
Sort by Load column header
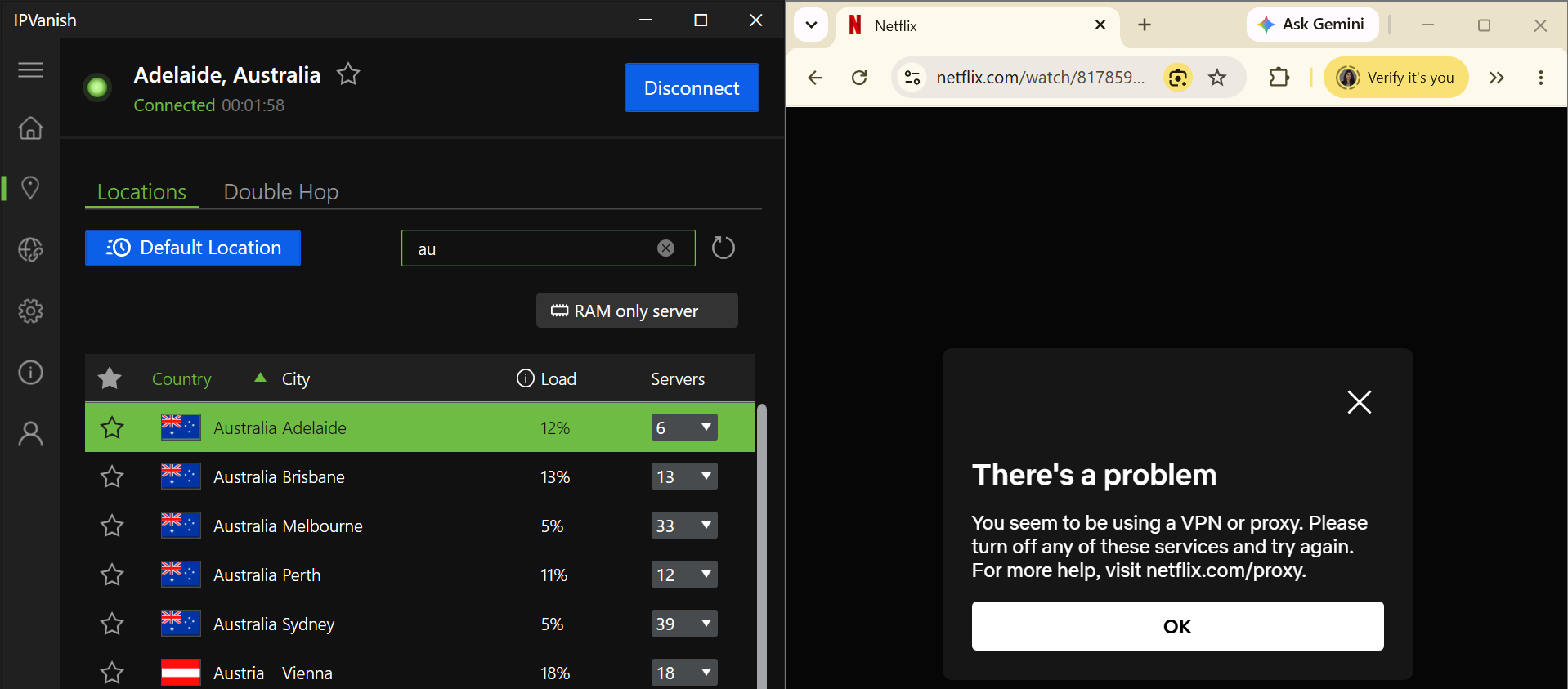pyautogui.click(x=558, y=379)
